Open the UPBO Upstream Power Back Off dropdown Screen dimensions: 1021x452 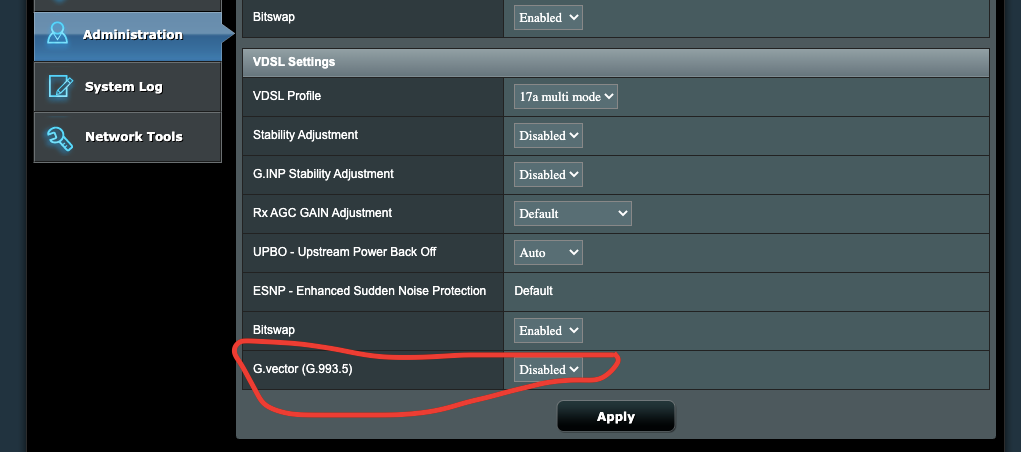pyautogui.click(x=548, y=253)
